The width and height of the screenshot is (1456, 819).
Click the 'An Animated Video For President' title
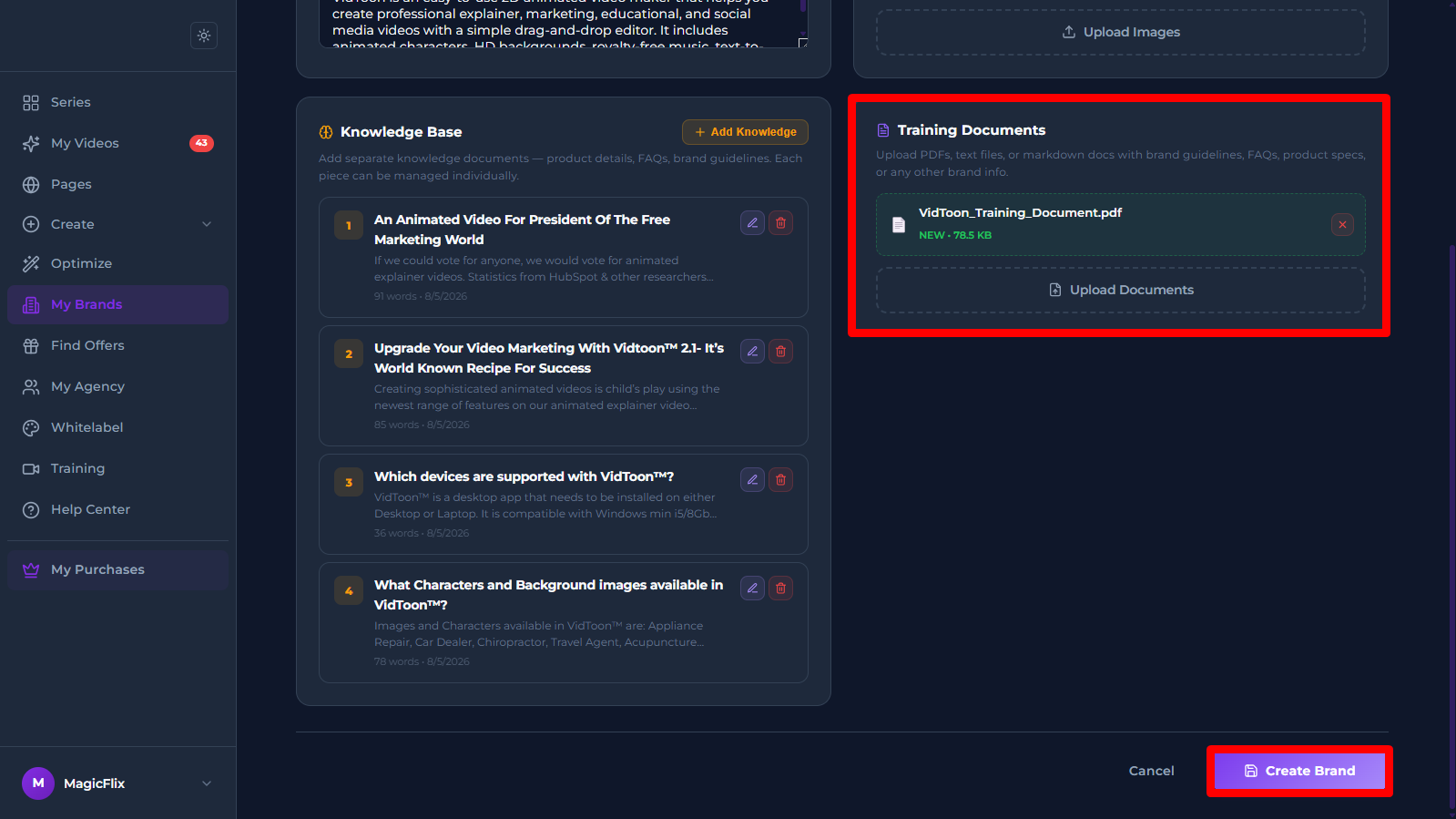coord(522,230)
